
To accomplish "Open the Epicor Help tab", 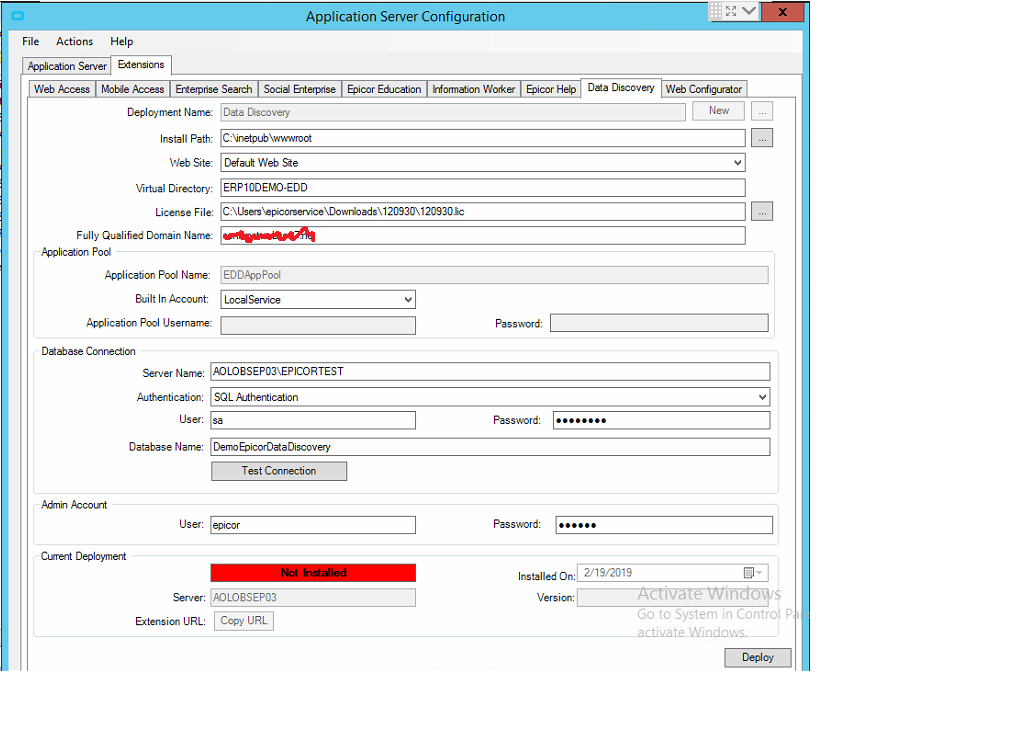I will (x=551, y=89).
